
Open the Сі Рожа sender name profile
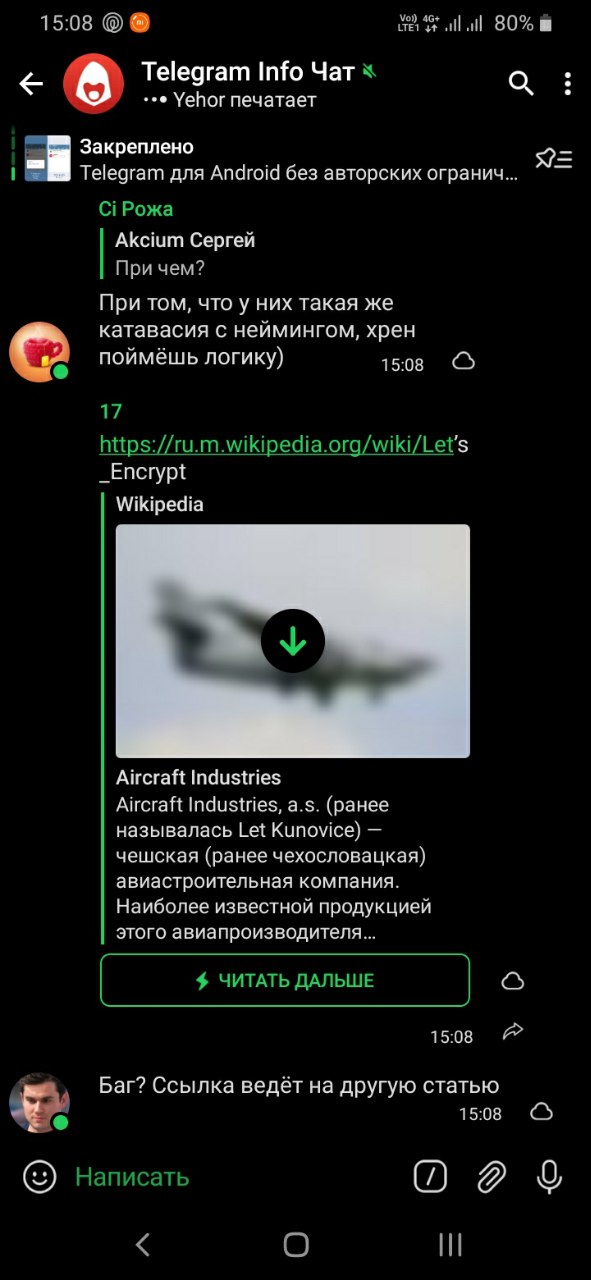coord(136,208)
